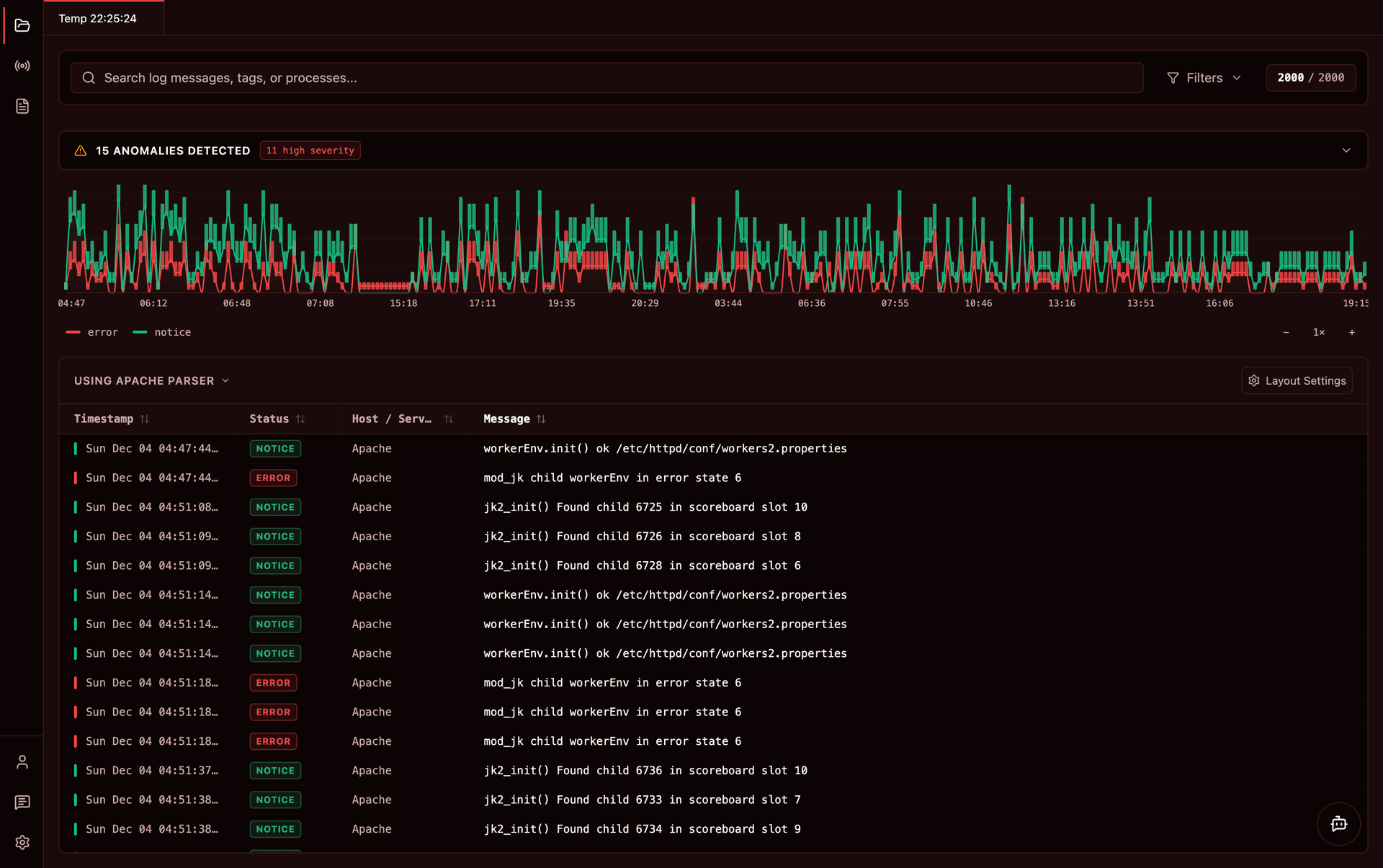Open the folder icon in the sidebar
This screenshot has height=868, width=1383.
pyautogui.click(x=22, y=26)
